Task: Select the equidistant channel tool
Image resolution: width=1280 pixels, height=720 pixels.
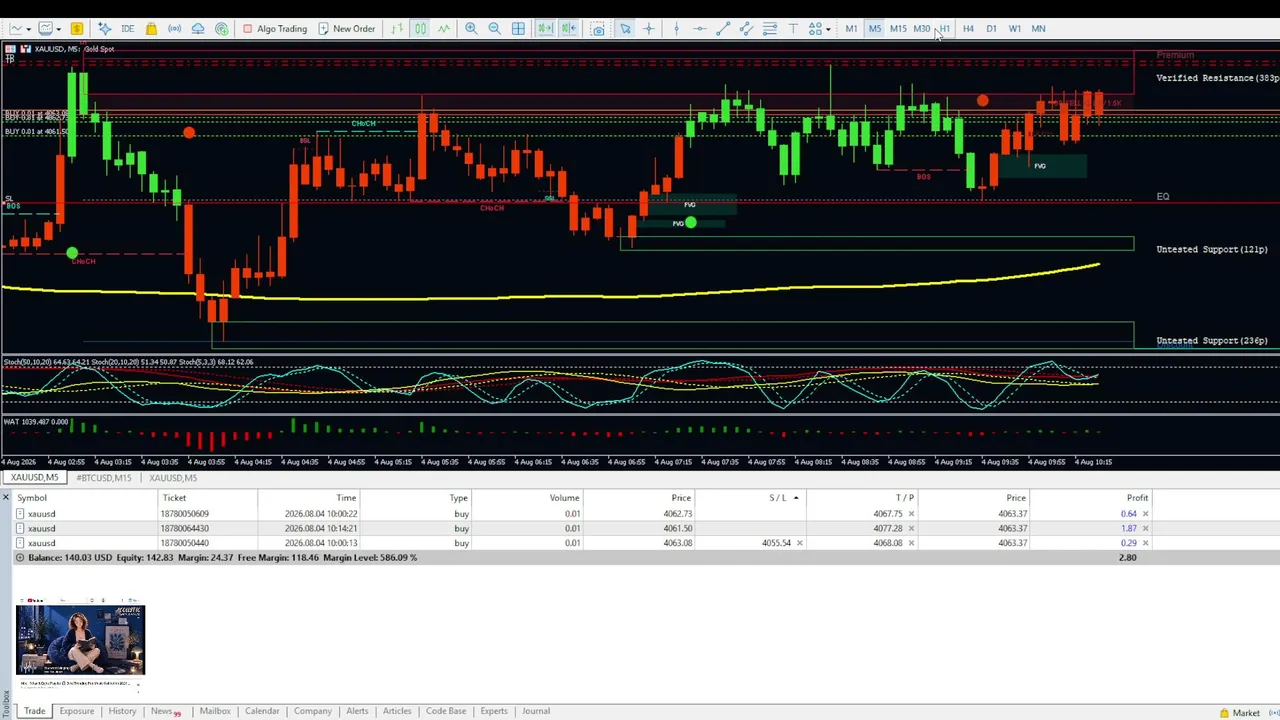Action: [x=746, y=29]
